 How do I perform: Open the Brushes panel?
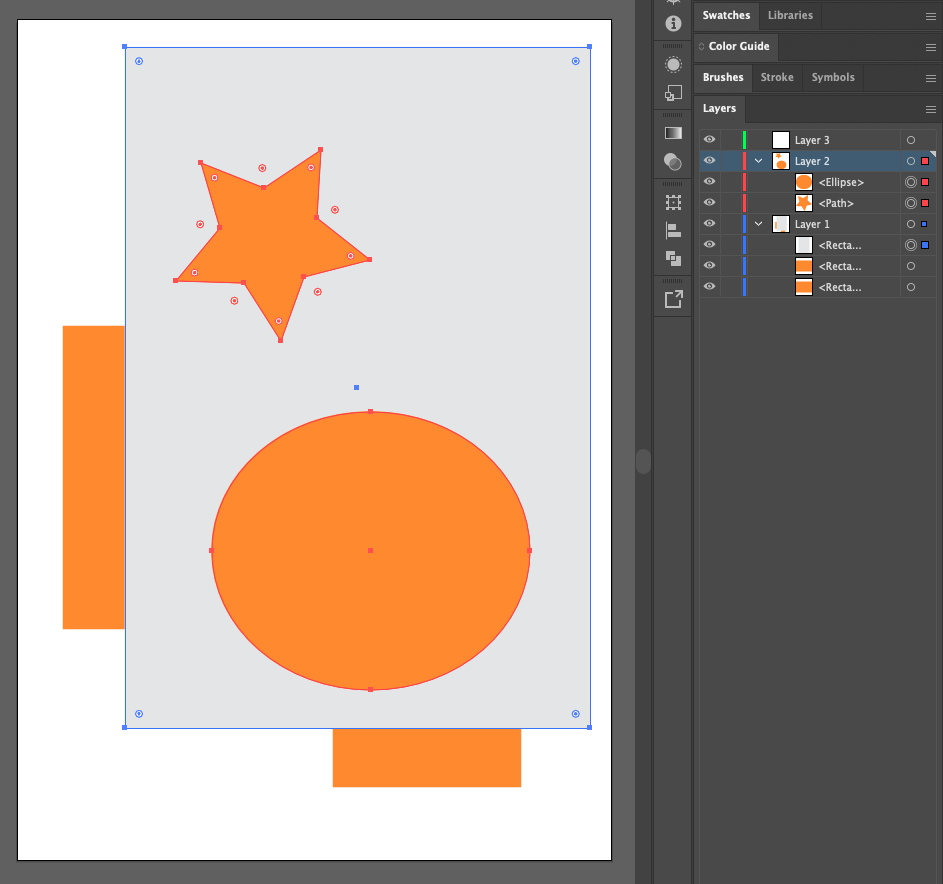723,78
